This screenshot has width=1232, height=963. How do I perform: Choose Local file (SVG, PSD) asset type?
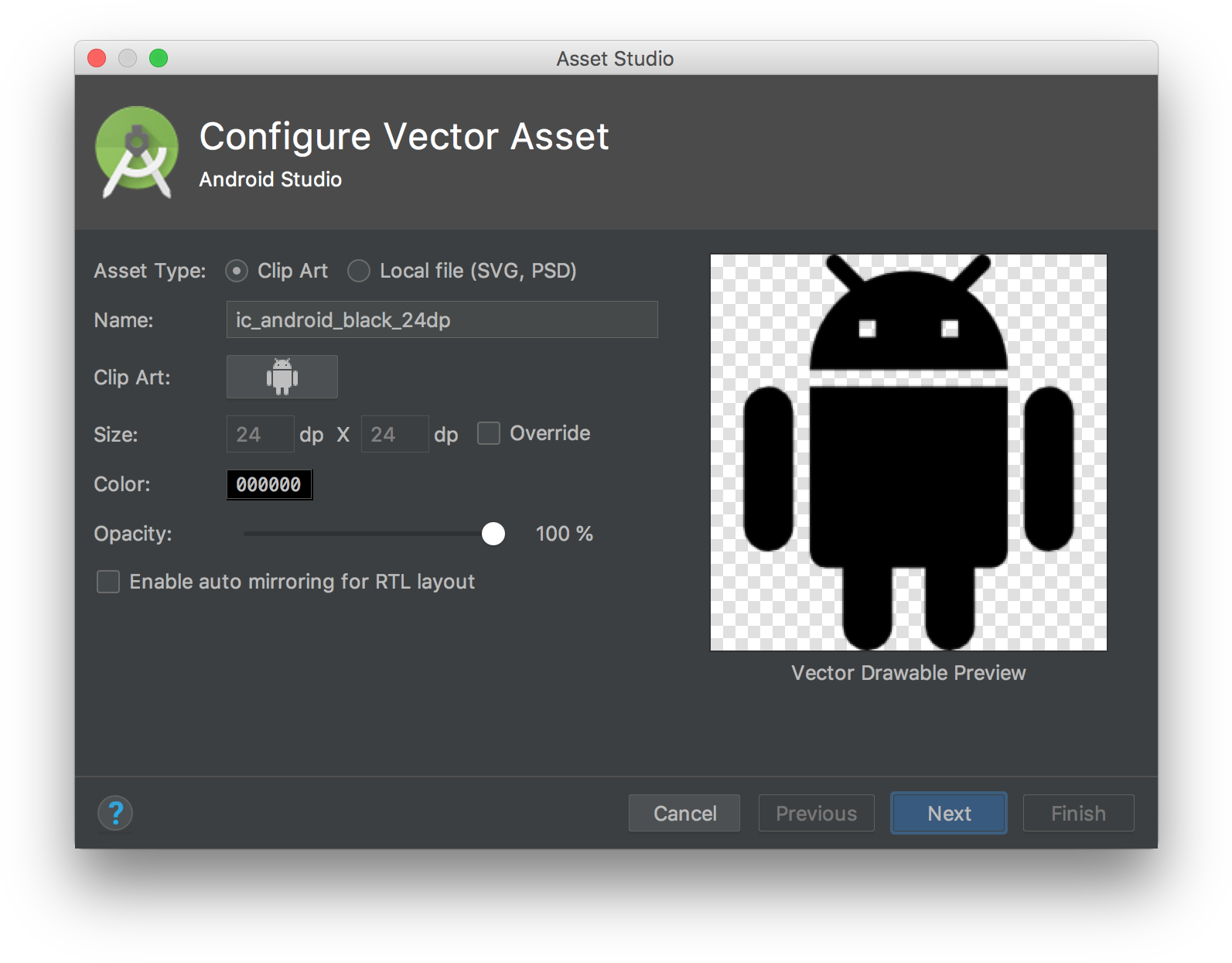coord(359,271)
